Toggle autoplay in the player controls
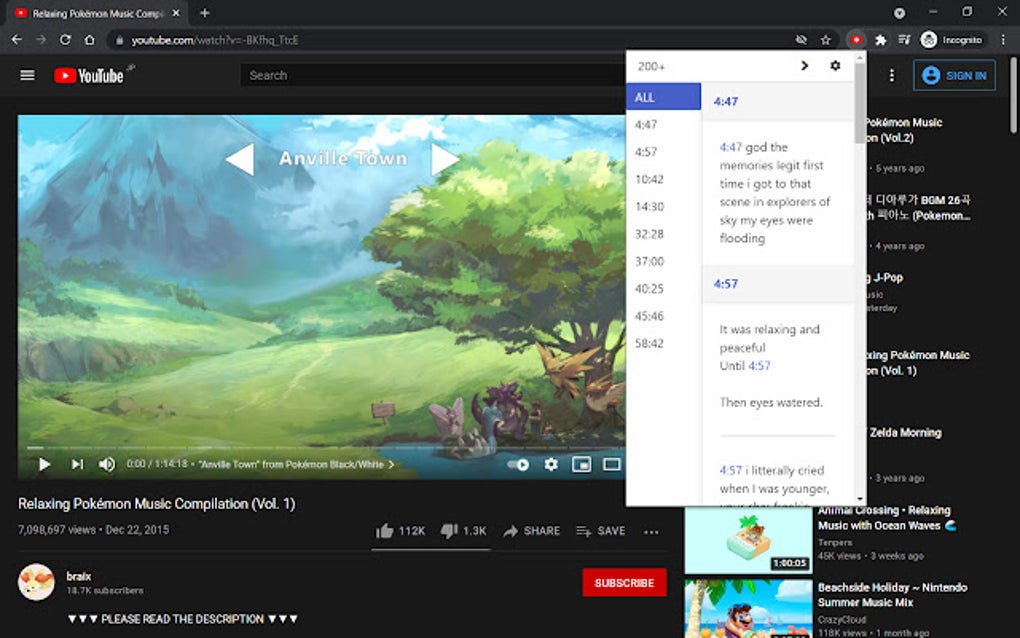Viewport: 1020px width, 638px height. click(x=519, y=464)
